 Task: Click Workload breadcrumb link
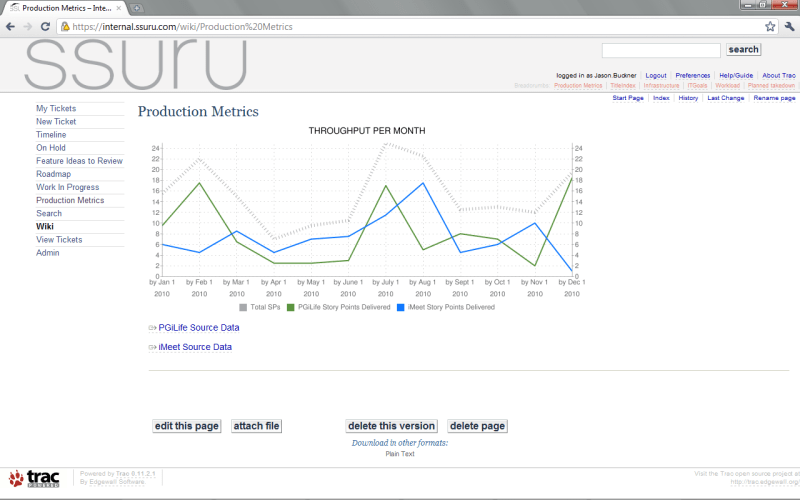727,86
